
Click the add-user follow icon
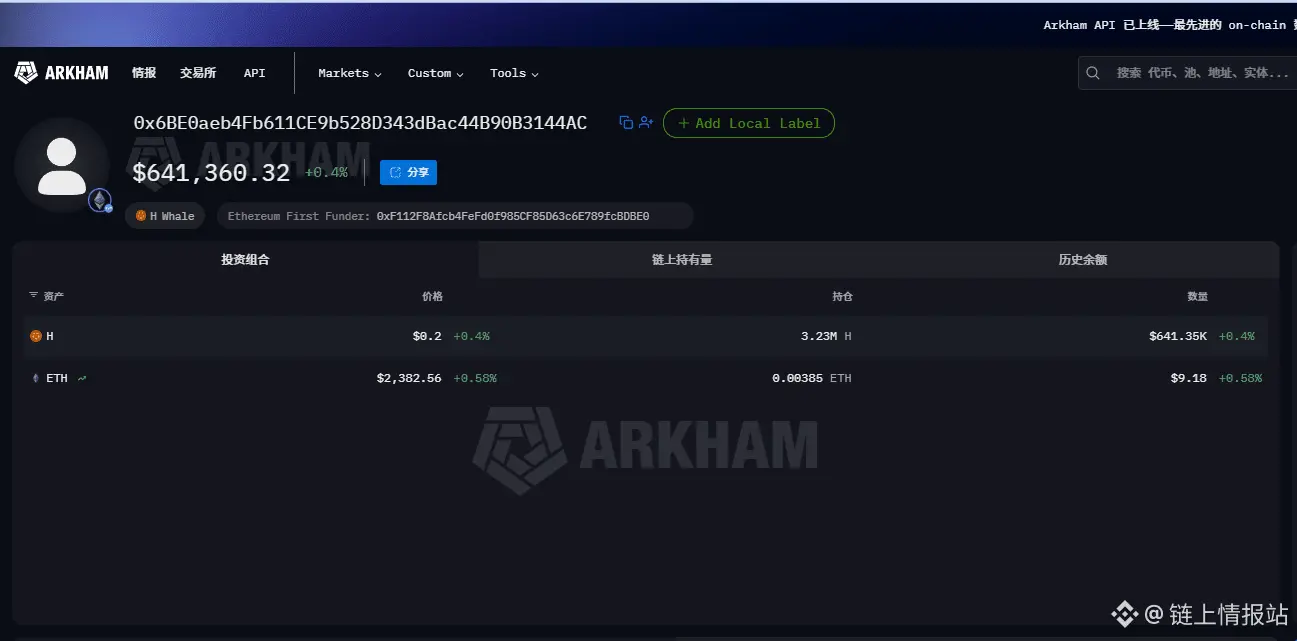tap(646, 123)
